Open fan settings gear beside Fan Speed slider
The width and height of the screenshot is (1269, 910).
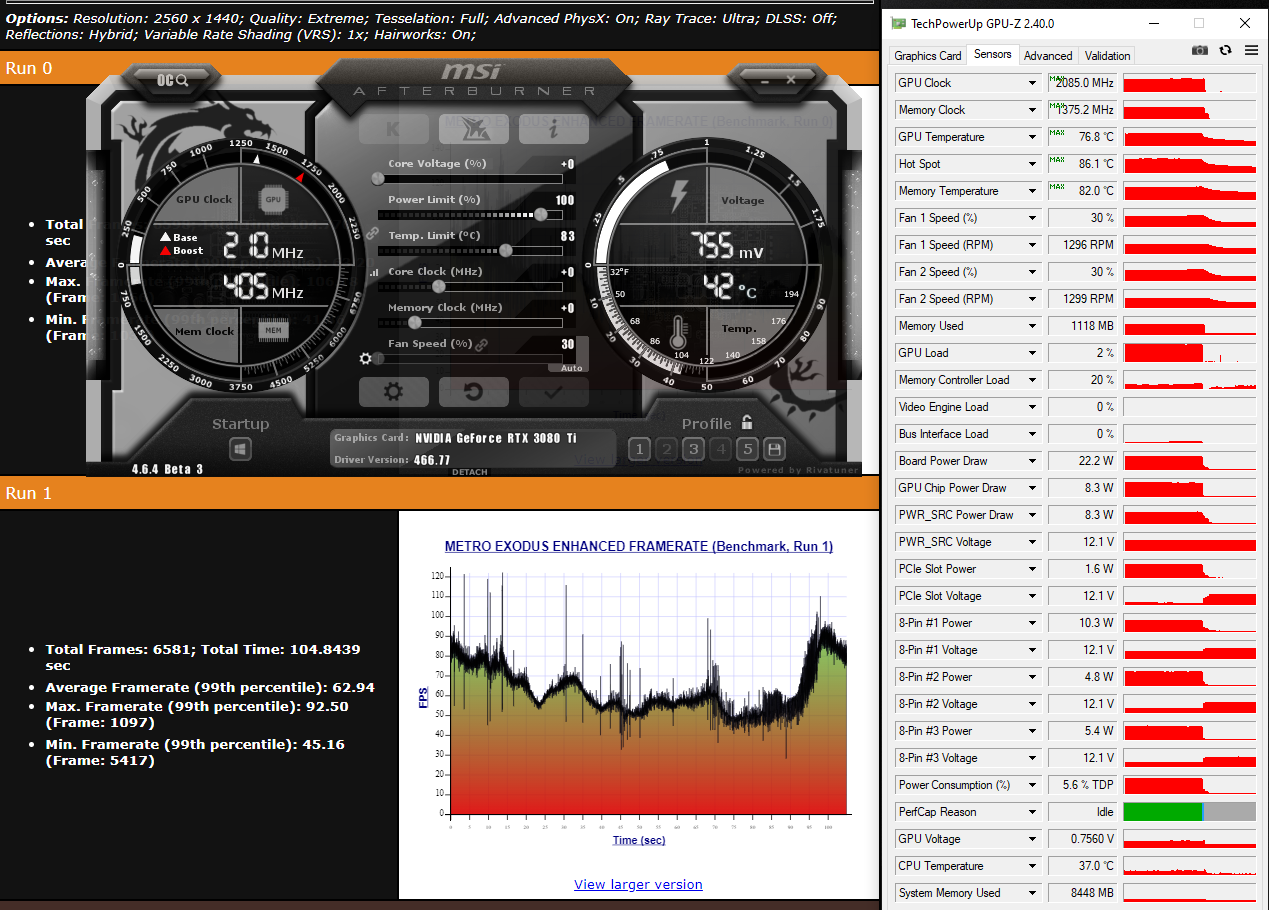[366, 359]
